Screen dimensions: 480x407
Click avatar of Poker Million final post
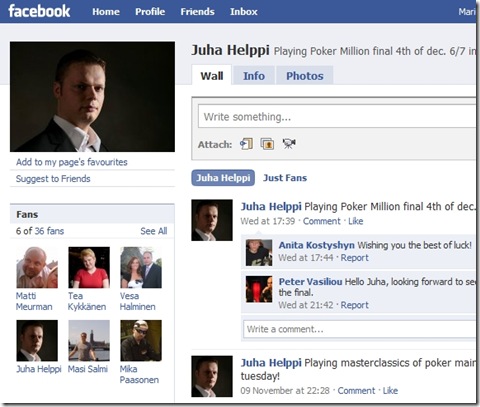[x=212, y=220]
